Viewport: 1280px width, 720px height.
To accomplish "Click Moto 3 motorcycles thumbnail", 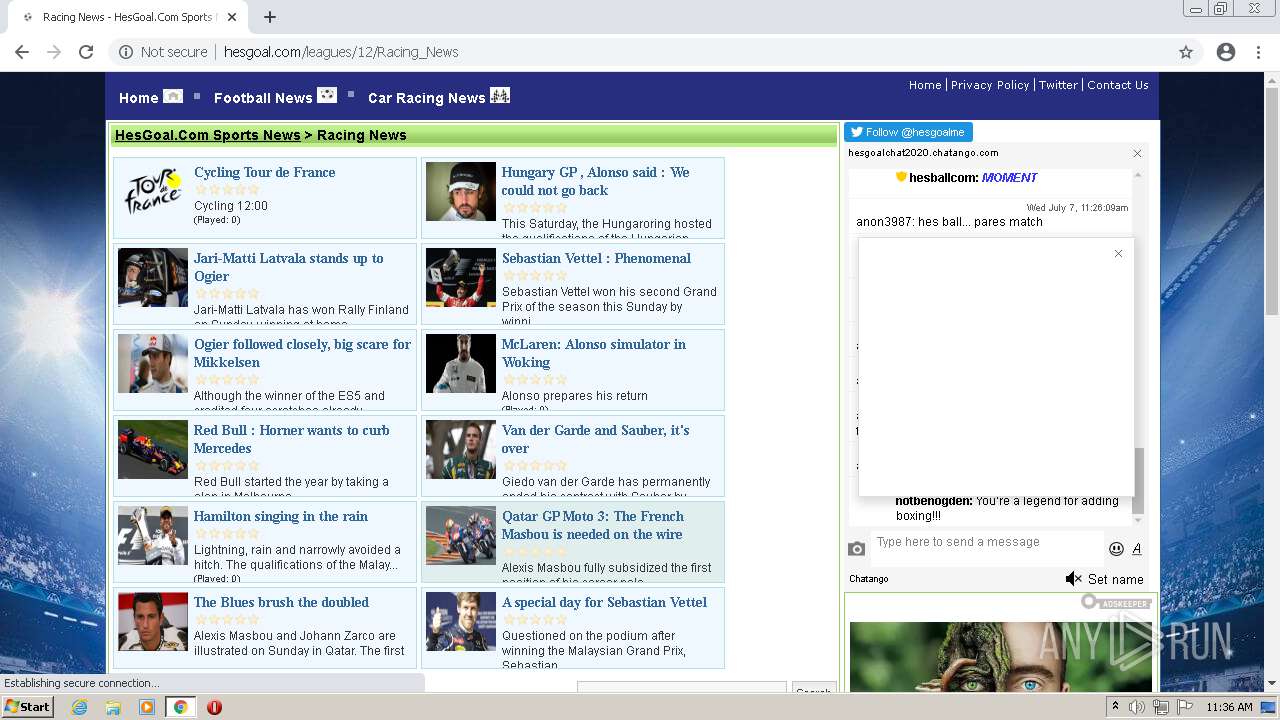I will (x=461, y=536).
